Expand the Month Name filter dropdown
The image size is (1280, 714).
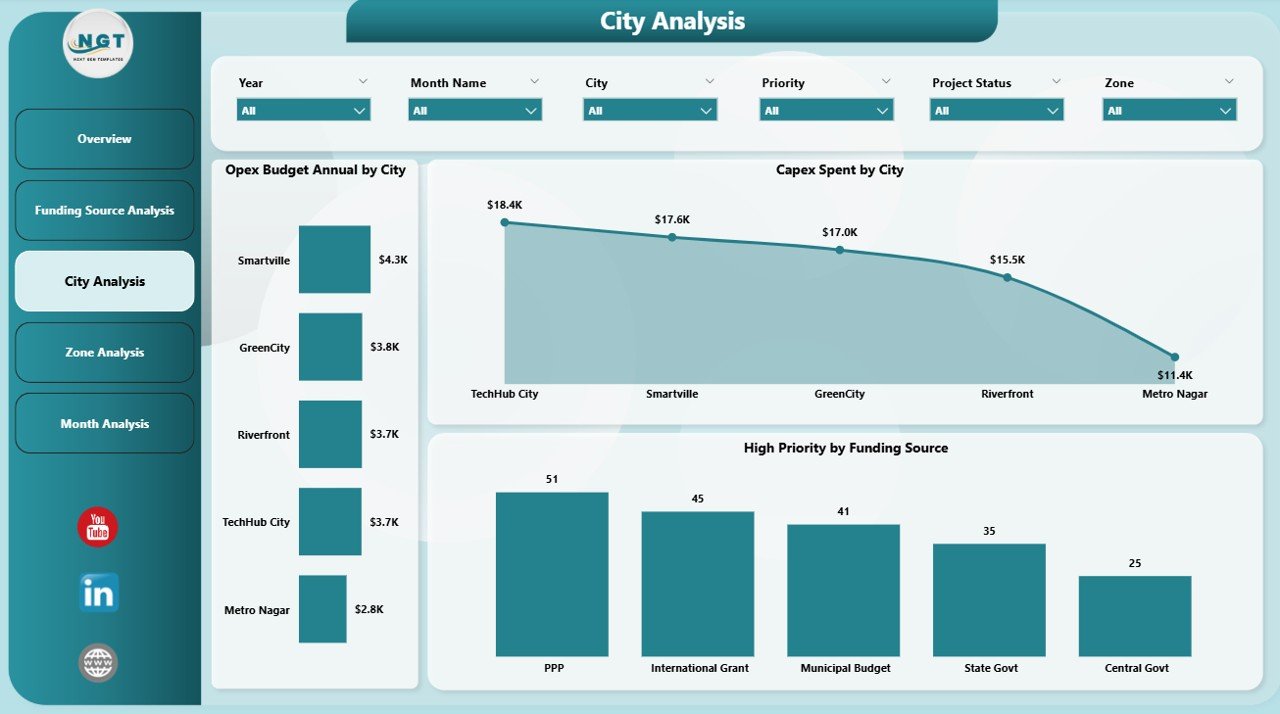[474, 109]
